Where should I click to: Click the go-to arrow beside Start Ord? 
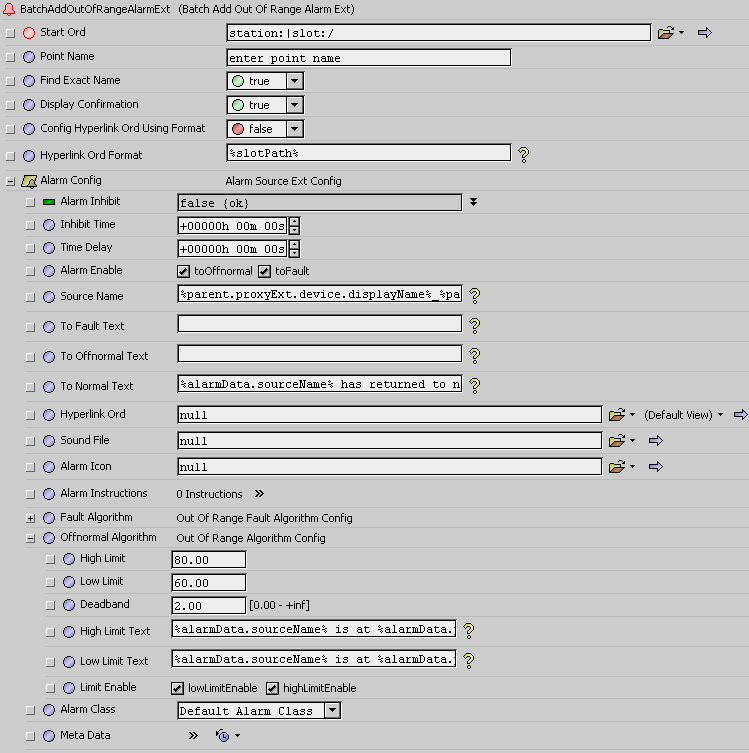(x=704, y=33)
